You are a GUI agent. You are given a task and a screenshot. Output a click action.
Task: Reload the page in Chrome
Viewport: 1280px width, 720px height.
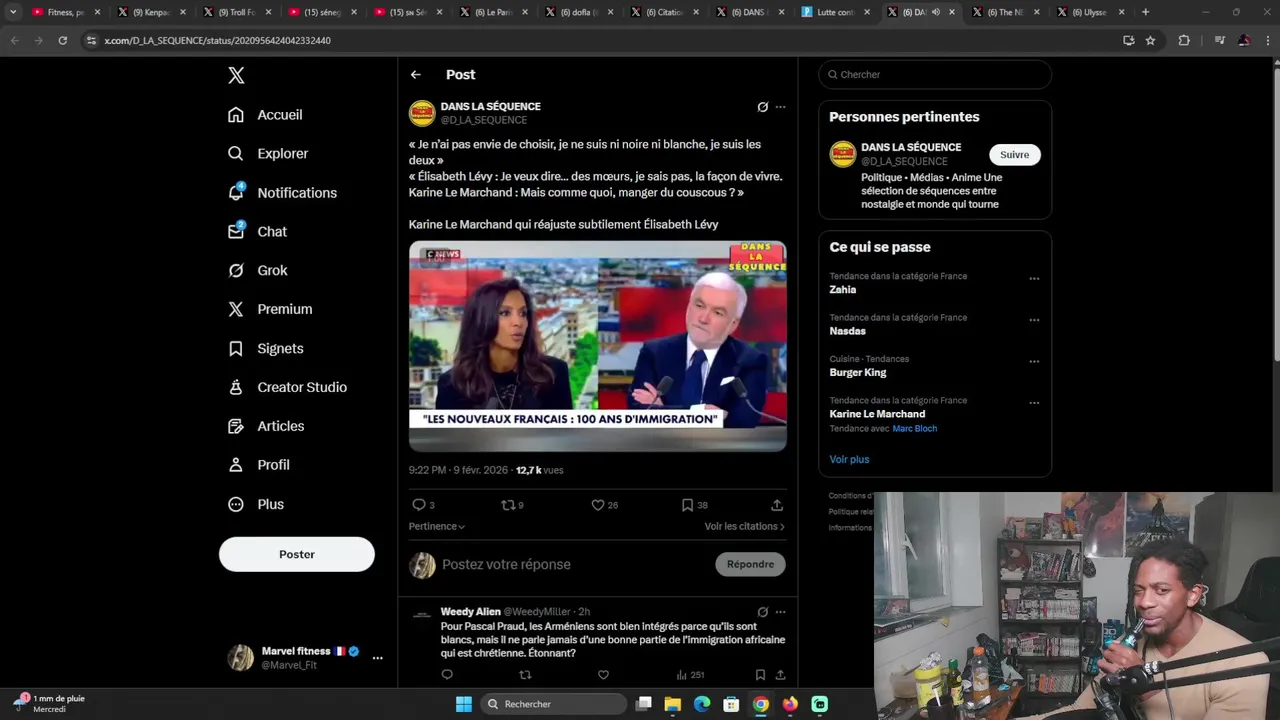(x=62, y=41)
